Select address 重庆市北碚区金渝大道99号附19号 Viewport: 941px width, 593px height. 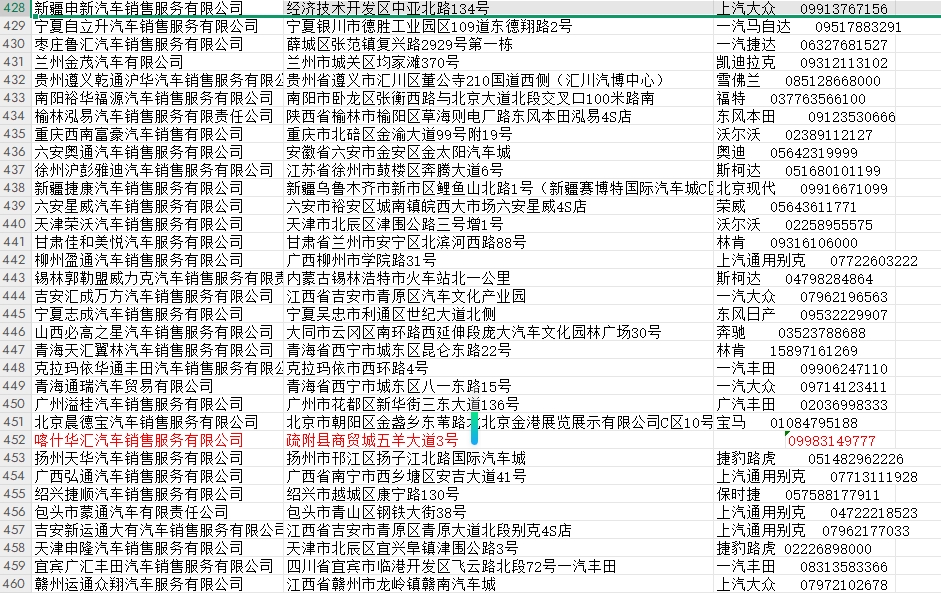(399, 134)
